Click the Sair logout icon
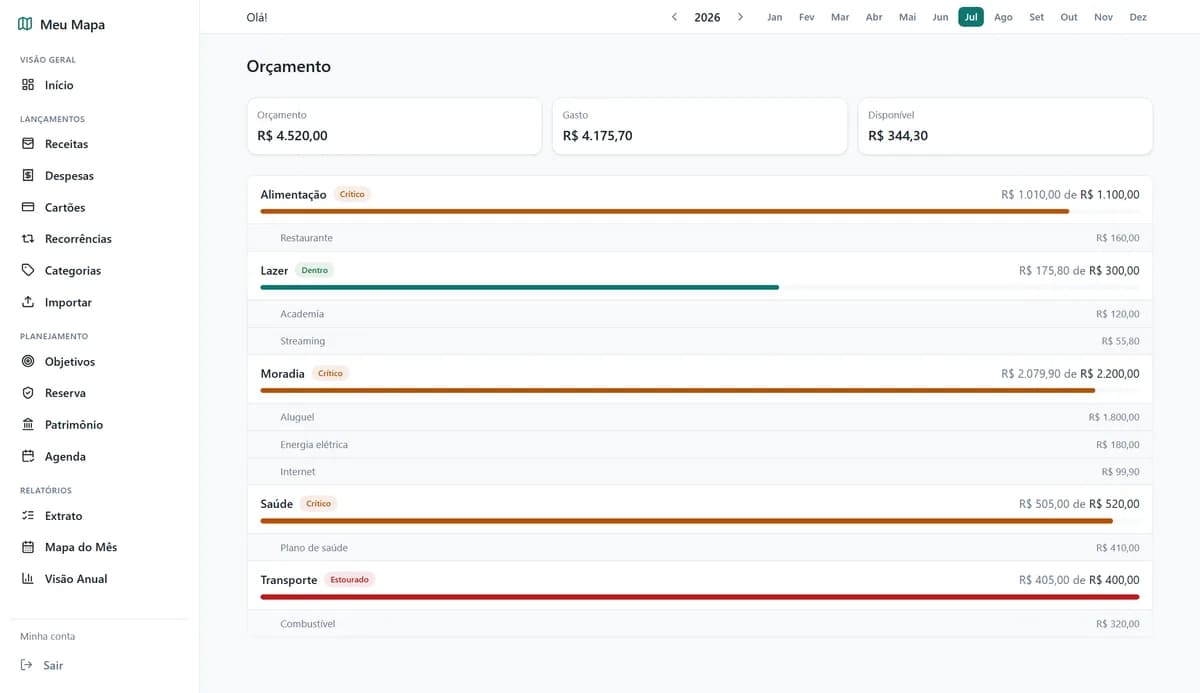The image size is (1200, 693). [x=27, y=665]
